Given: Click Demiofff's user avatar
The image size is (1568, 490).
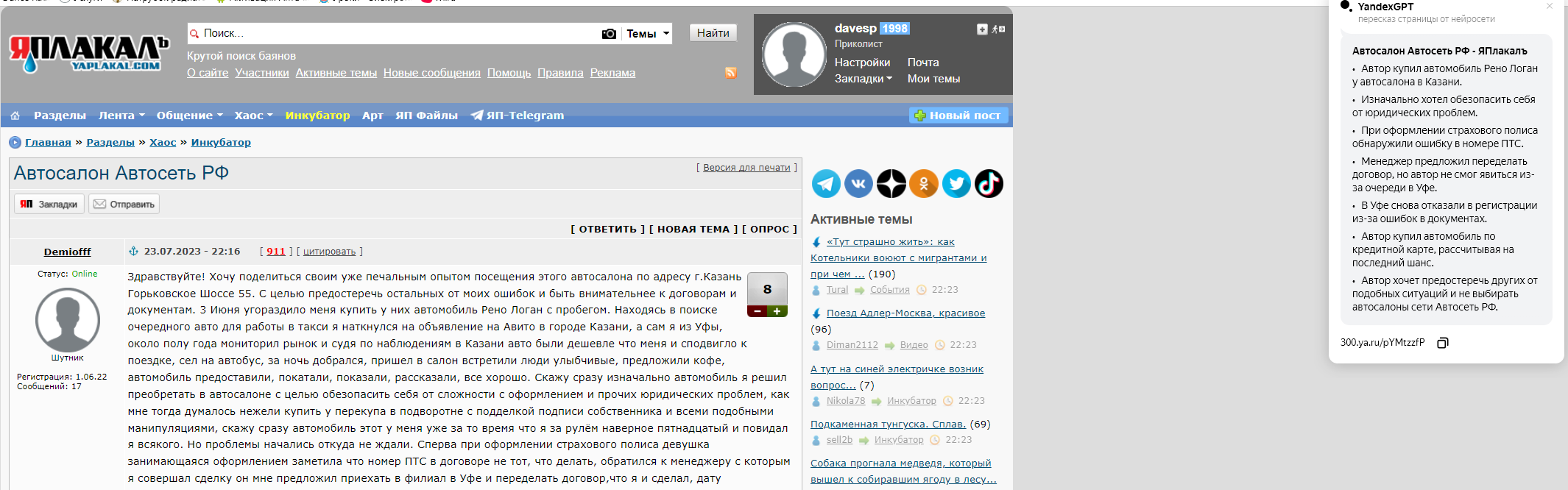Looking at the screenshot, I should pyautogui.click(x=68, y=320).
